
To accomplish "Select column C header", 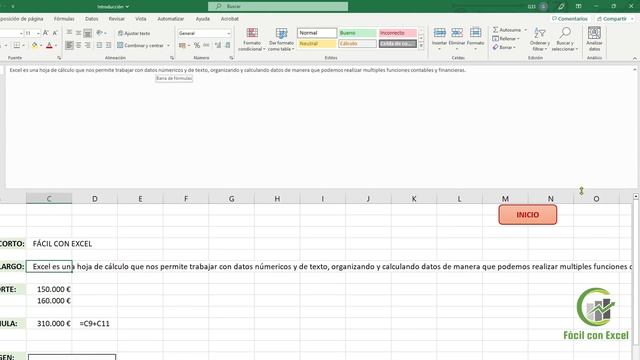I will [x=49, y=199].
